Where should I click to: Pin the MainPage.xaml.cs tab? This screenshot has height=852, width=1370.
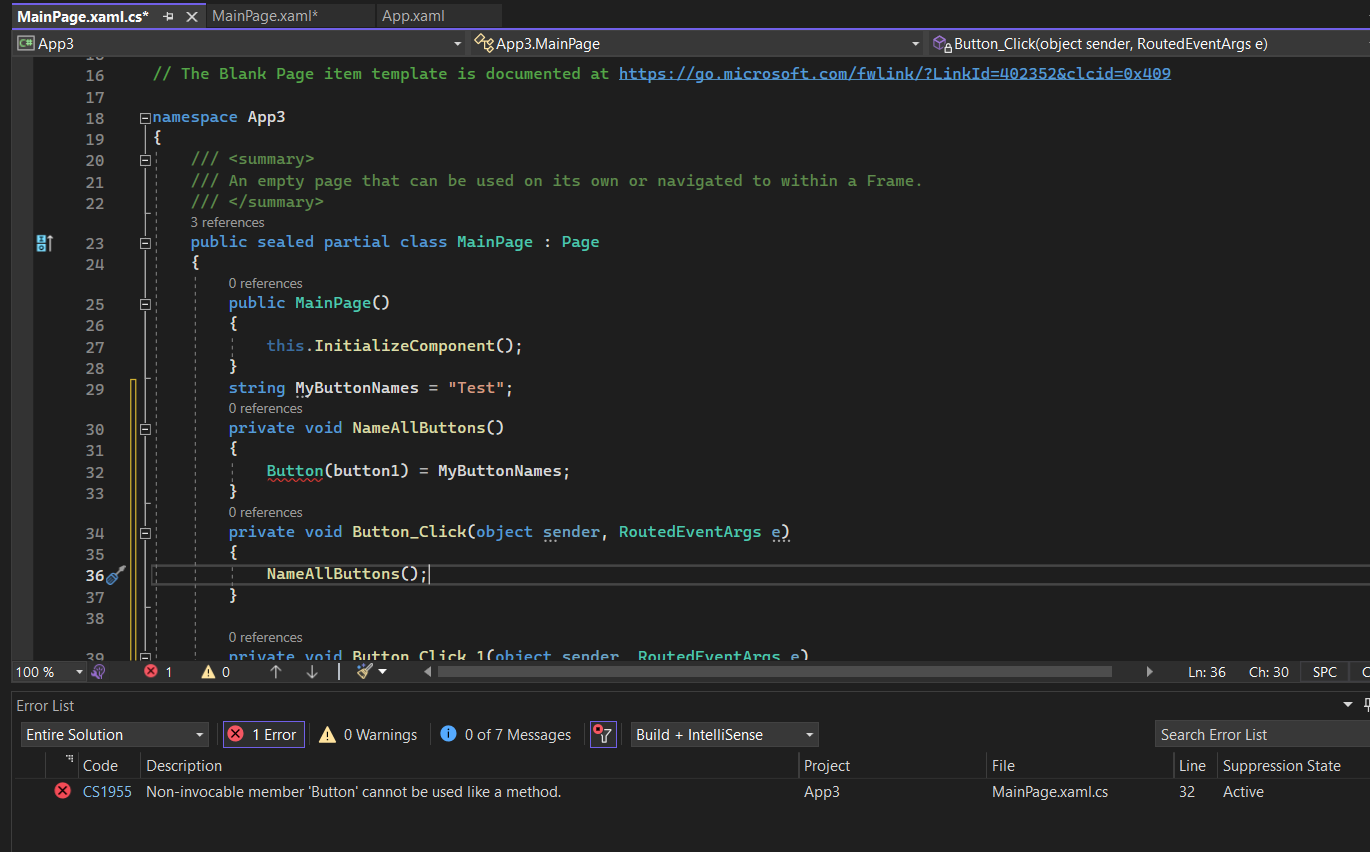pyautogui.click(x=168, y=16)
